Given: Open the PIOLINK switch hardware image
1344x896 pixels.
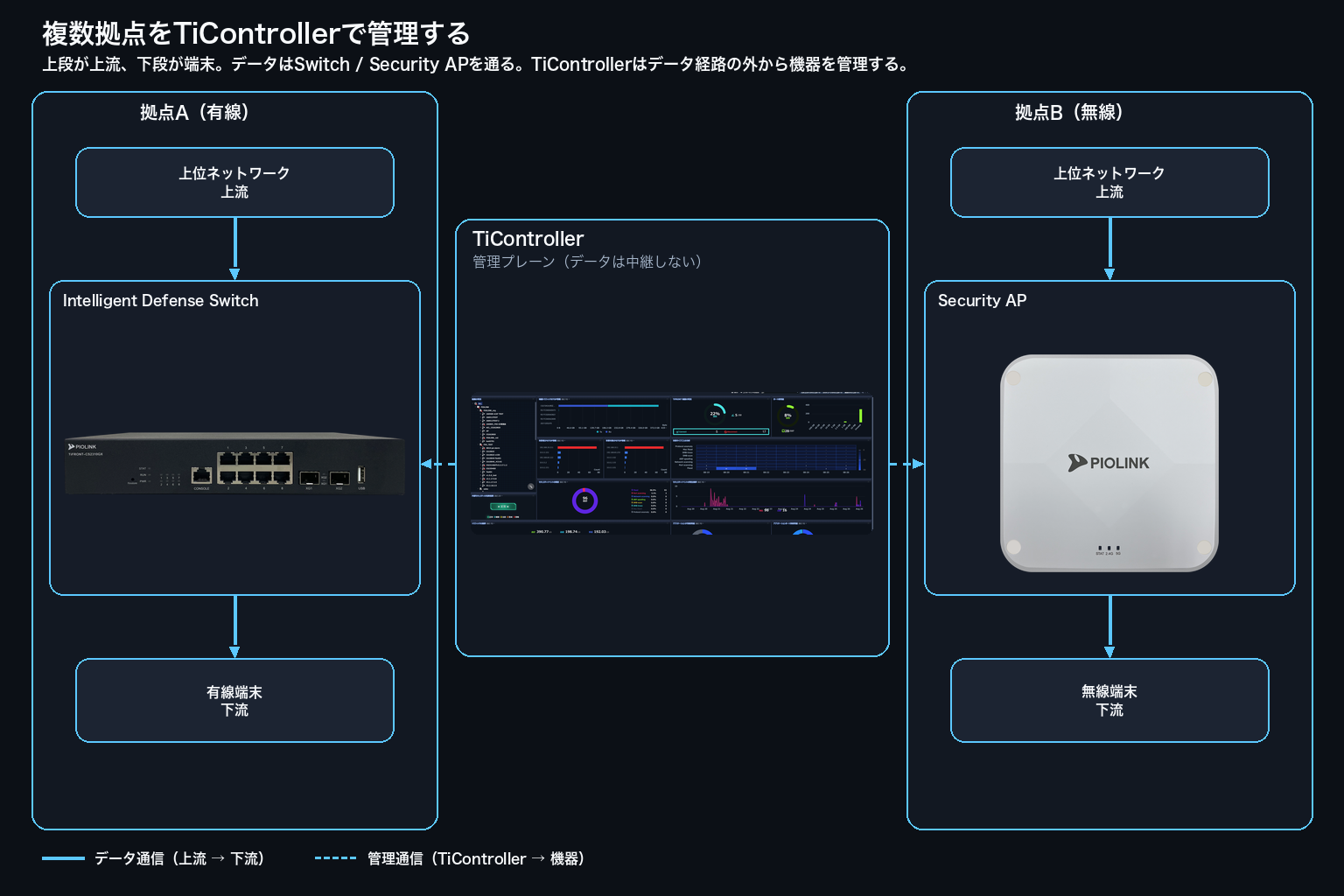Looking at the screenshot, I should coord(234,463).
